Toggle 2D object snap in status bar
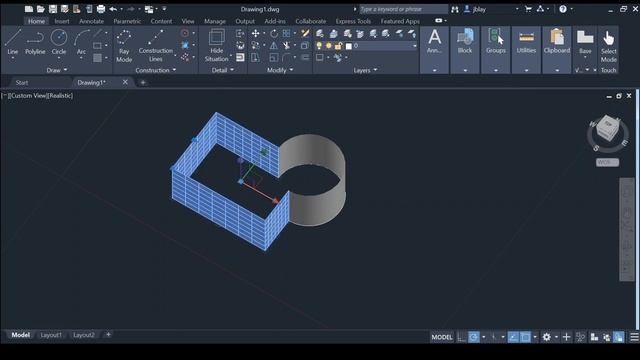This screenshot has height=360, width=640. 525,337
